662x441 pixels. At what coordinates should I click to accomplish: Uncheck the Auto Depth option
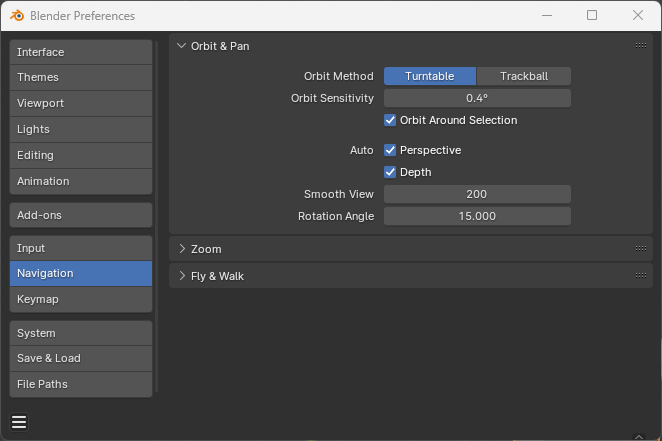point(390,172)
